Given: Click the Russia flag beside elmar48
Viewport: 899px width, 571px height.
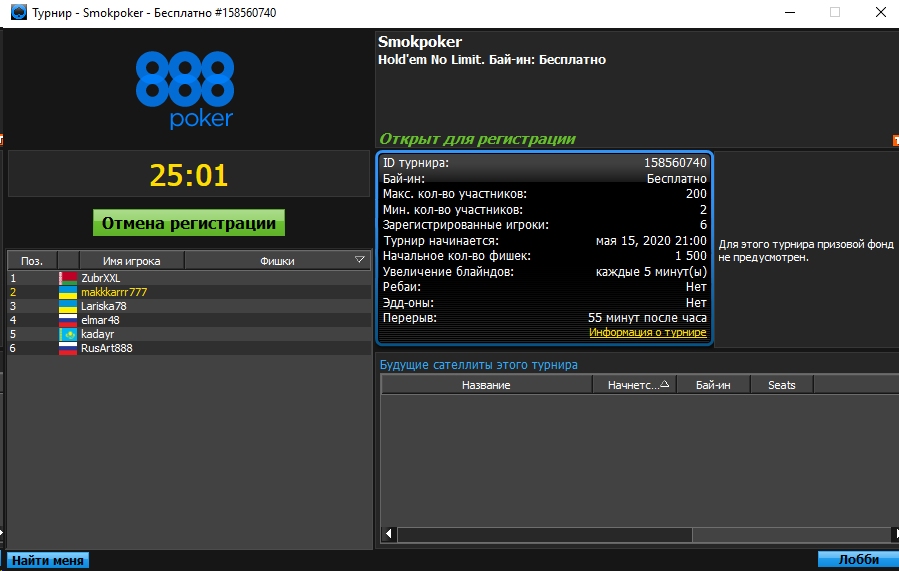Looking at the screenshot, I should point(68,320).
